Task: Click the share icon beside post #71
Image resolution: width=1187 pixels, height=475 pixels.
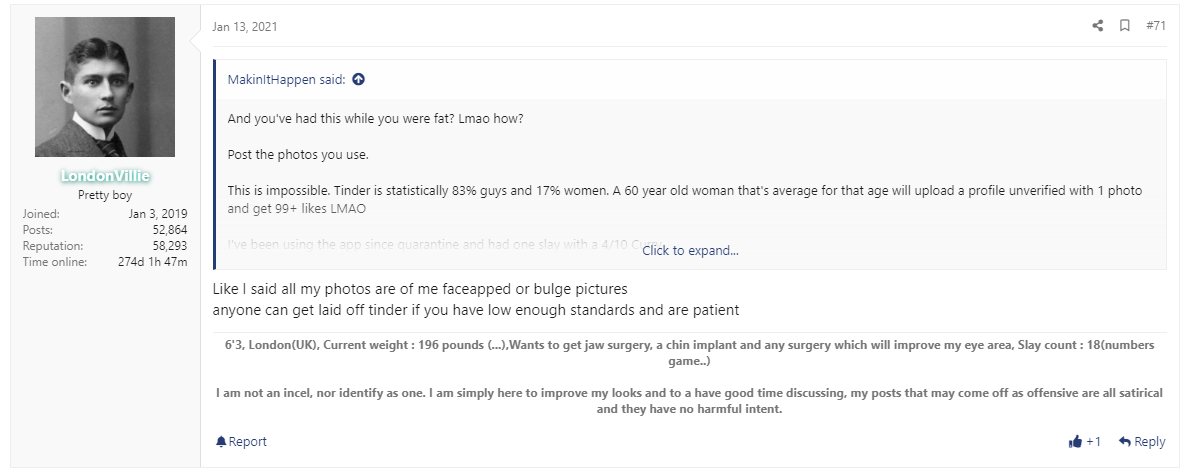Action: (x=1098, y=26)
